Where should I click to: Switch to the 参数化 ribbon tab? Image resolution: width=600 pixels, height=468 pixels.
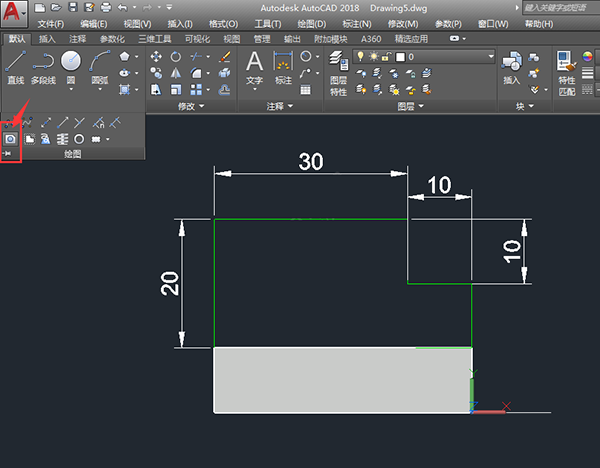point(112,39)
